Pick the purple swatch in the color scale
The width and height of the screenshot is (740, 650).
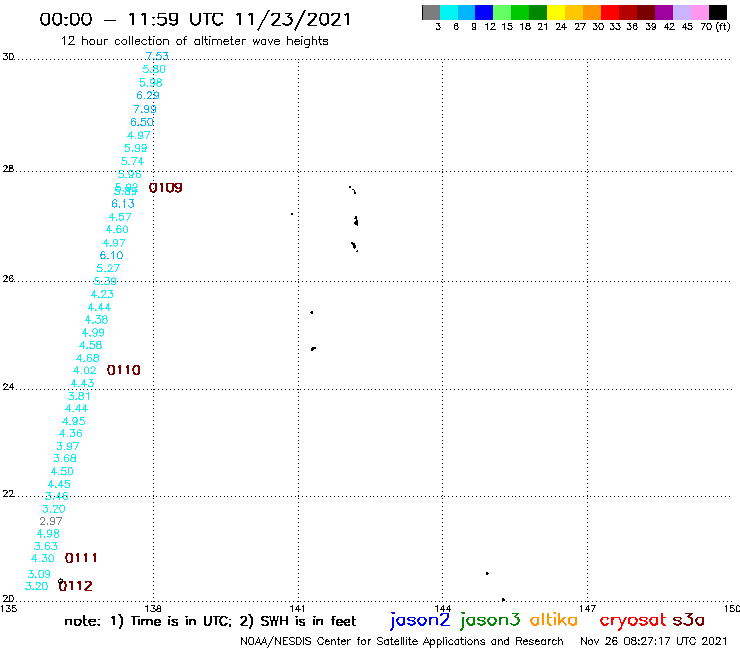coord(664,12)
